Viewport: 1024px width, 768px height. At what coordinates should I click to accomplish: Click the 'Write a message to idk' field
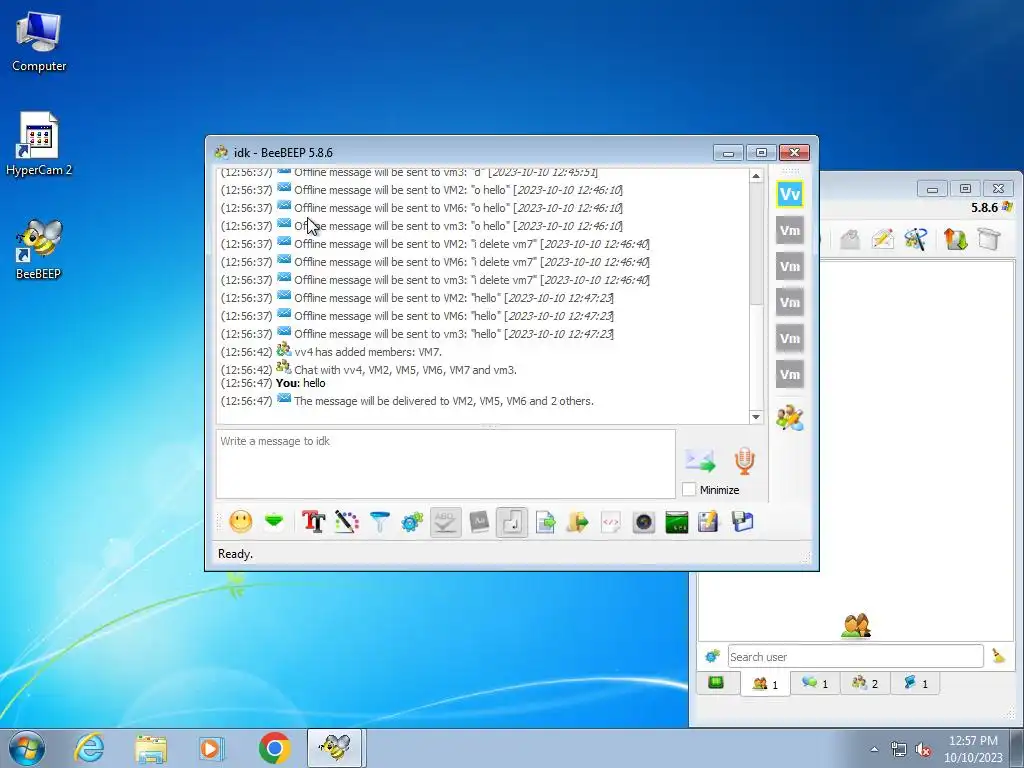445,464
